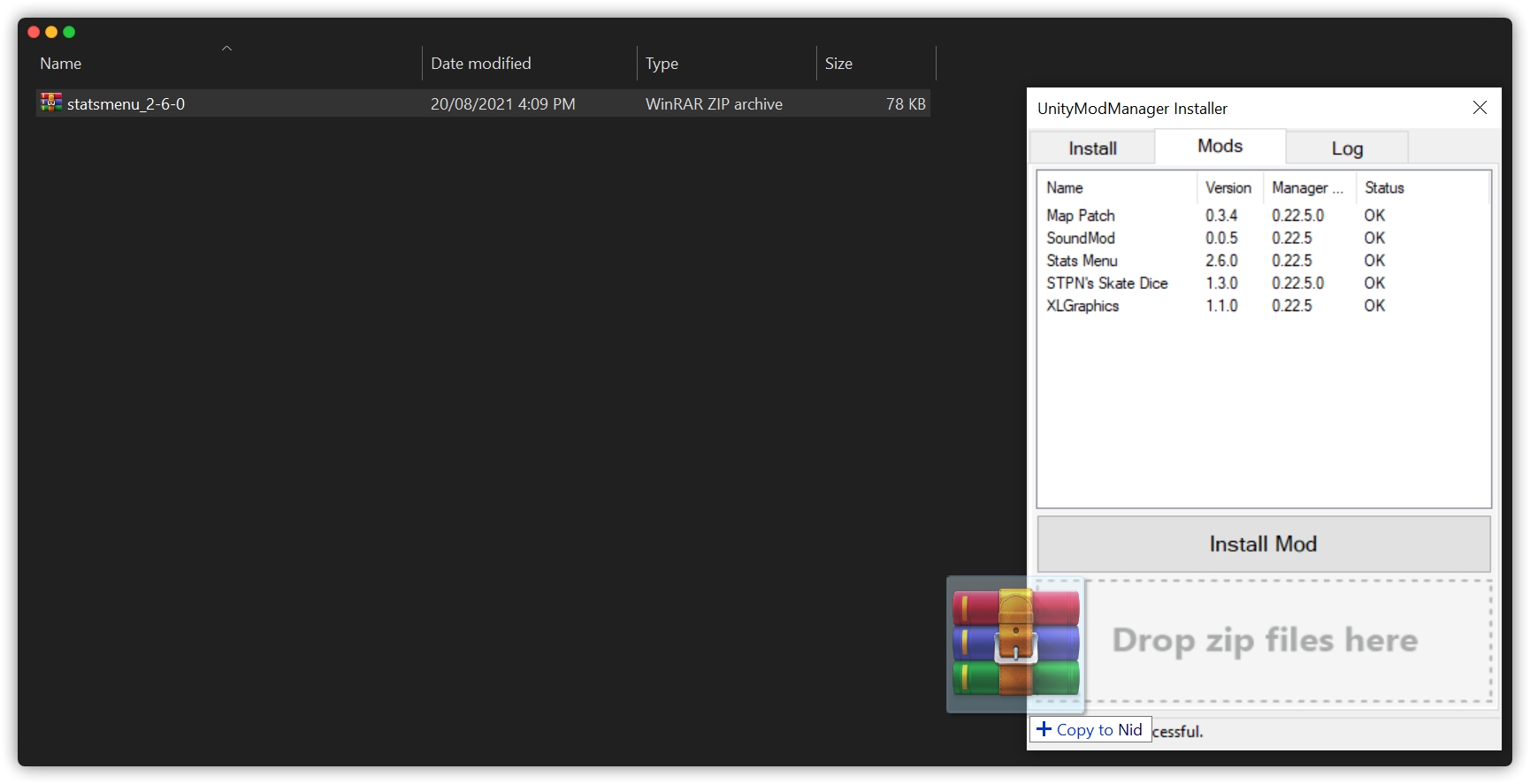Click the OK status for XLGraphics
The image size is (1530, 784).
(1374, 306)
